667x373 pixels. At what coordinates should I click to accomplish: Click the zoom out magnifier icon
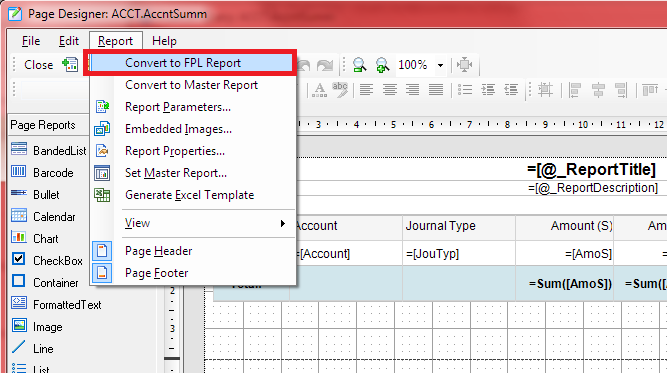[x=359, y=65]
